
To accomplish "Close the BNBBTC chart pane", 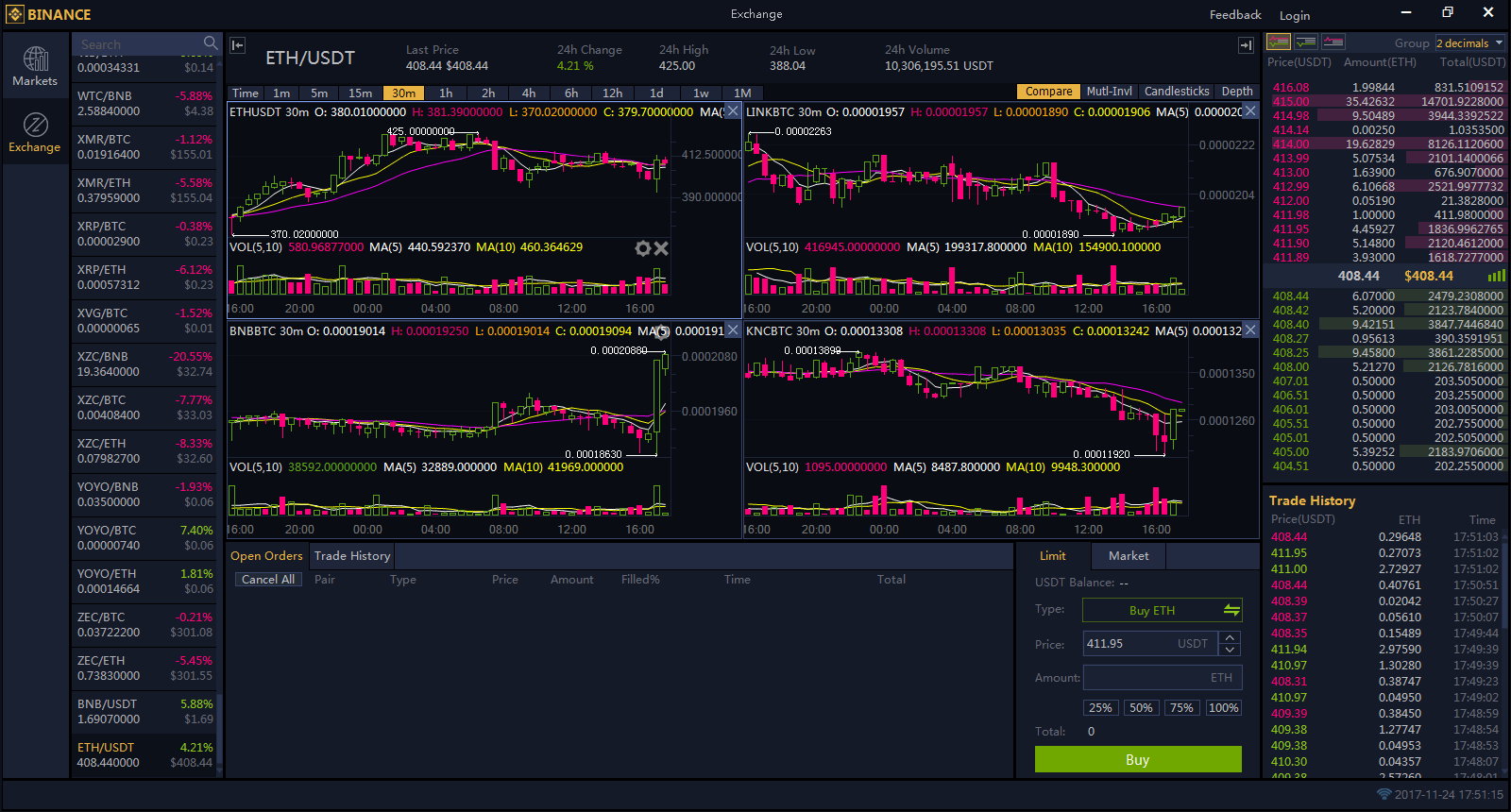I will [733, 330].
